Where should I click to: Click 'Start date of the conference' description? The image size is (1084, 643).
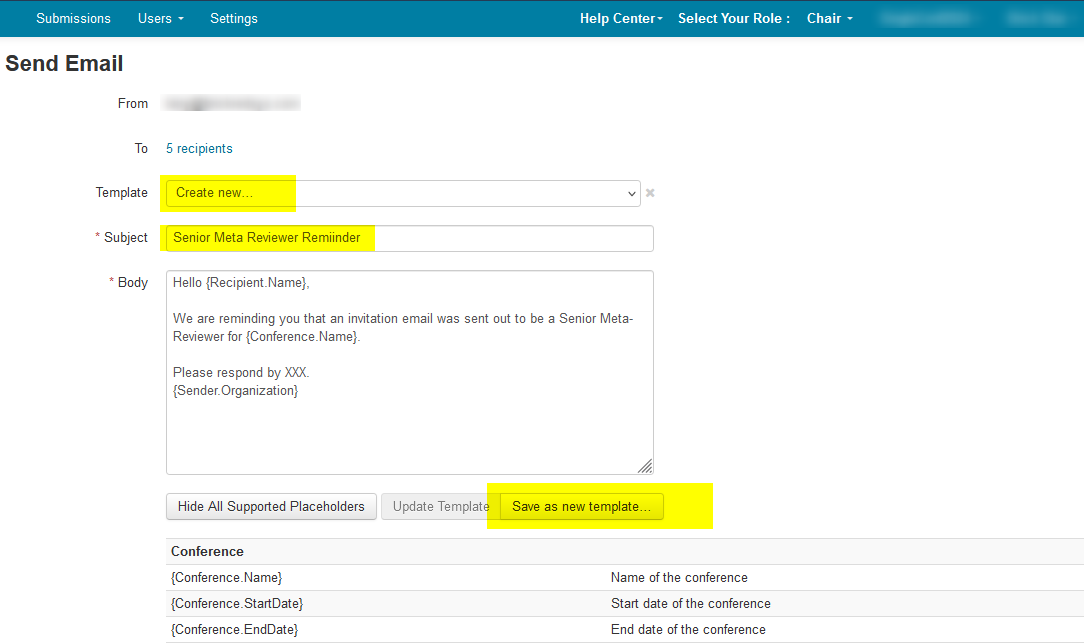pyautogui.click(x=691, y=604)
